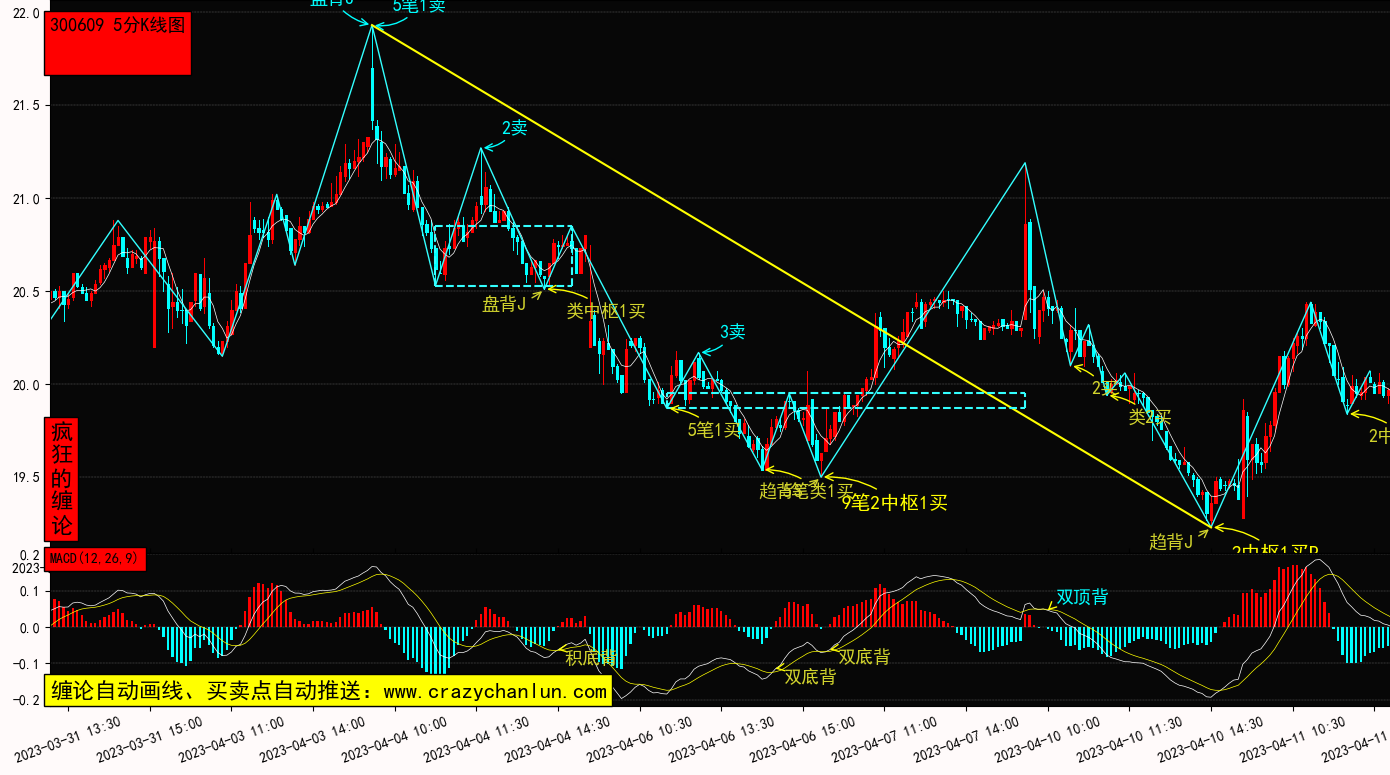The height and width of the screenshot is (775, 1390).
Task: Click the '2023-04-04 10:00' time axis label
Action: coord(395,738)
